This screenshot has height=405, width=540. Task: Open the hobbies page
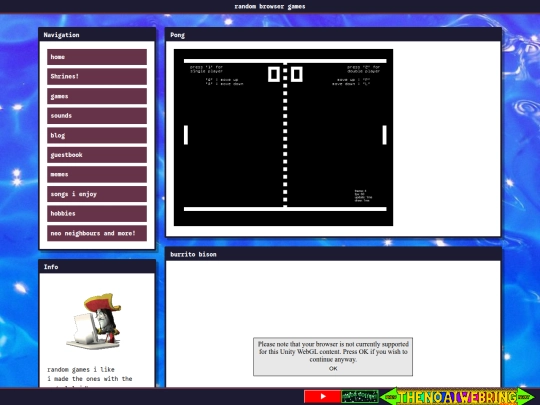[97, 214]
